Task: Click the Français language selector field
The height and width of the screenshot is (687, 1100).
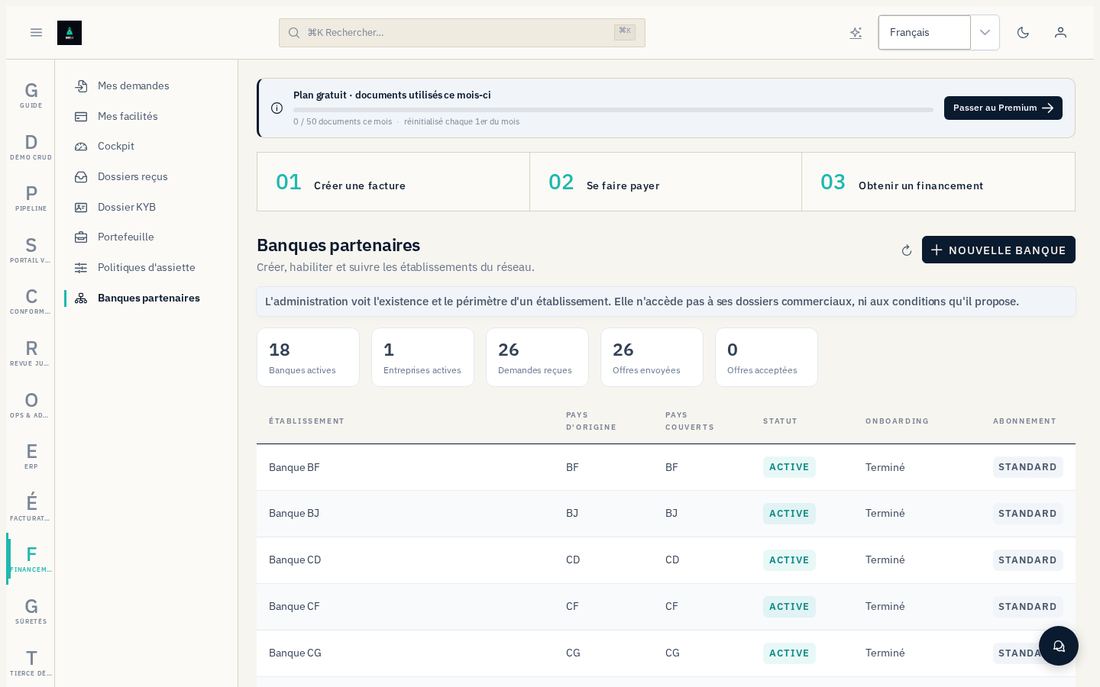Action: 925,32
